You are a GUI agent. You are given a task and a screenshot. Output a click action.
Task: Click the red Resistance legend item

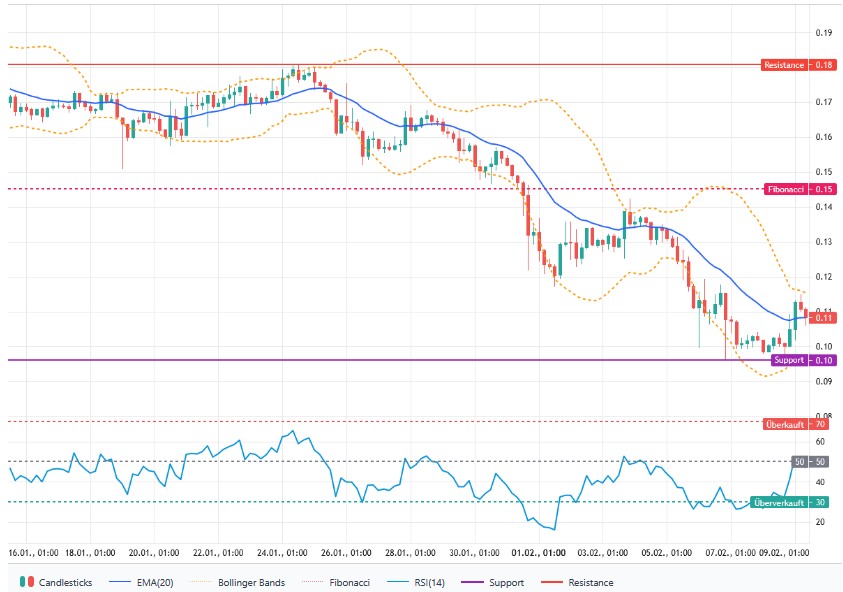click(x=582, y=582)
